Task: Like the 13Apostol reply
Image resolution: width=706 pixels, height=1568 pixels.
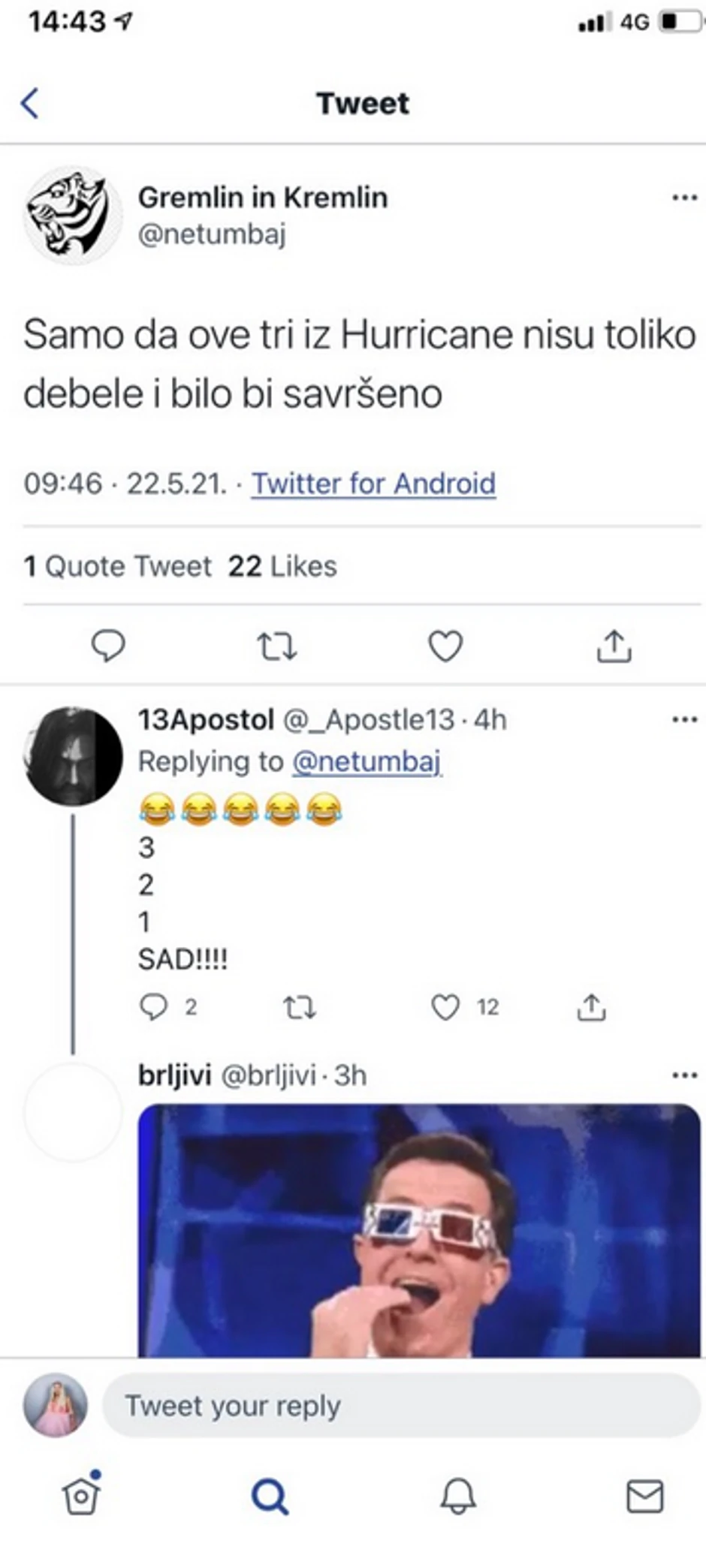Action: (x=445, y=1007)
